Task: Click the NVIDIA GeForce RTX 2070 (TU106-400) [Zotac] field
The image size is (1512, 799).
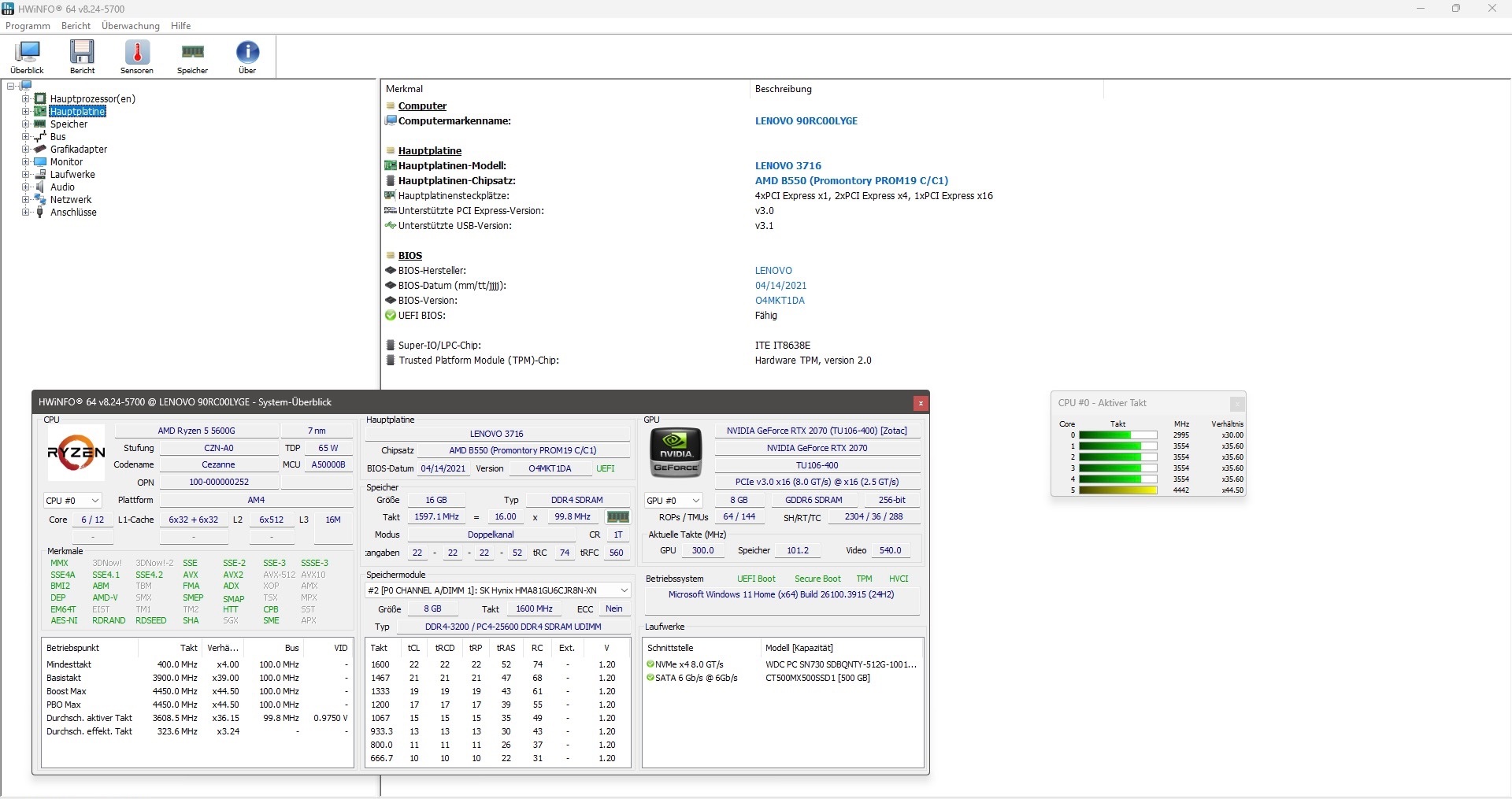Action: pyautogui.click(x=817, y=431)
